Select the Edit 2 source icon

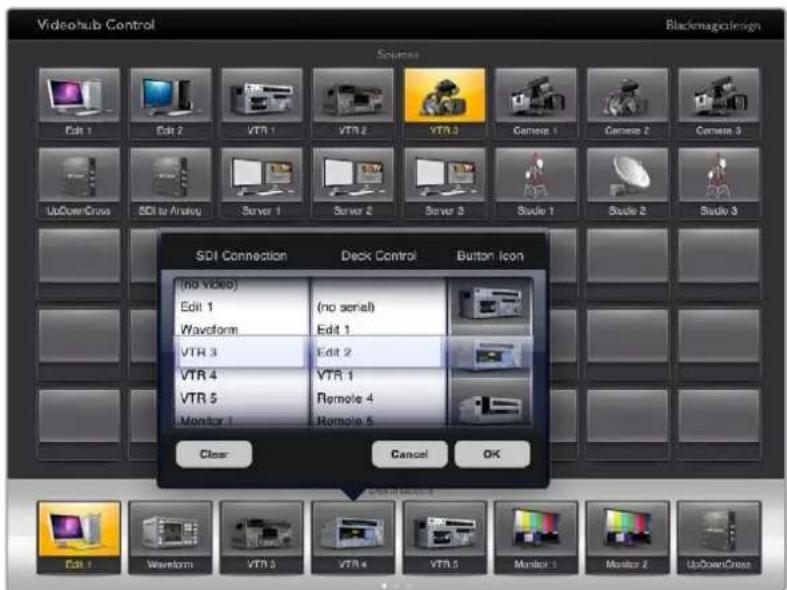[x=170, y=95]
